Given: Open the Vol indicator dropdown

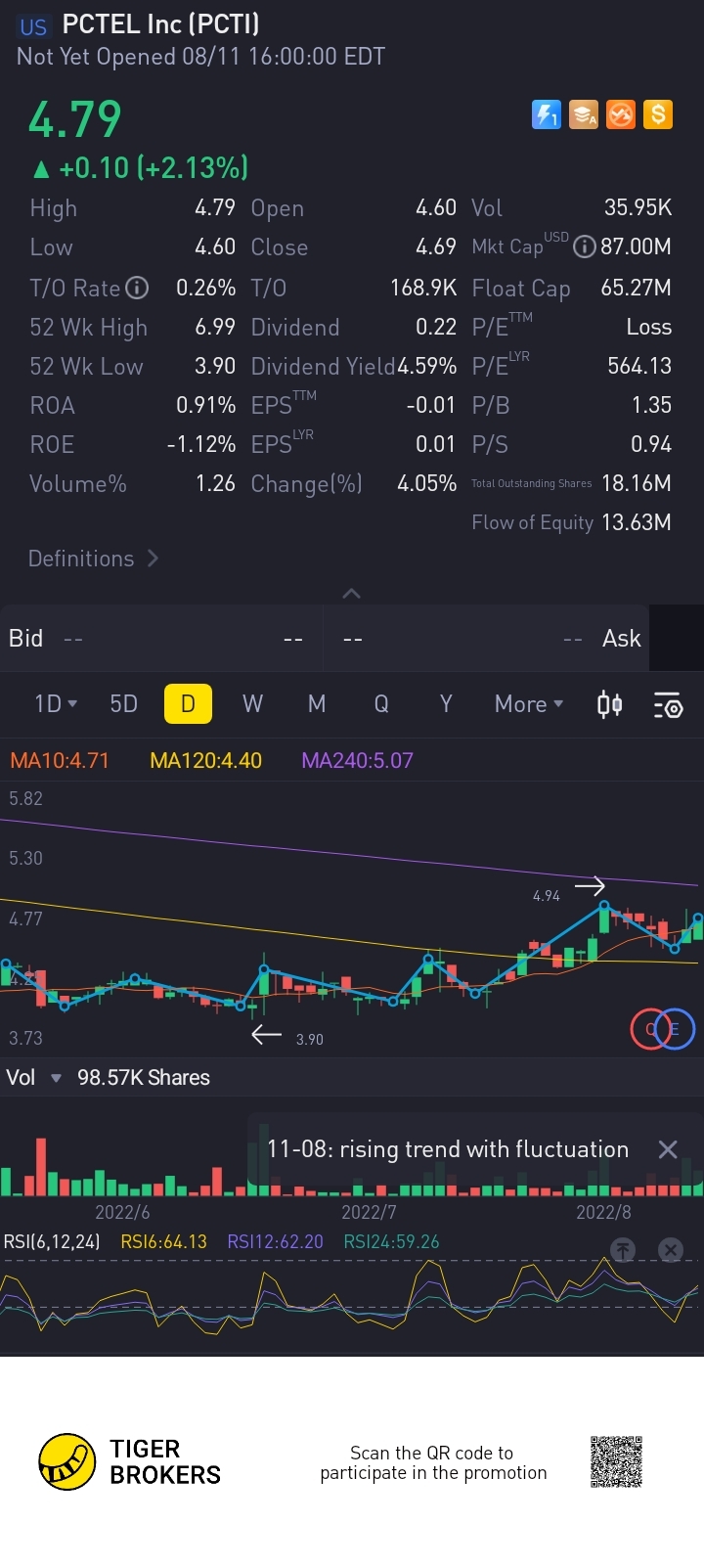Looking at the screenshot, I should coord(34,1078).
